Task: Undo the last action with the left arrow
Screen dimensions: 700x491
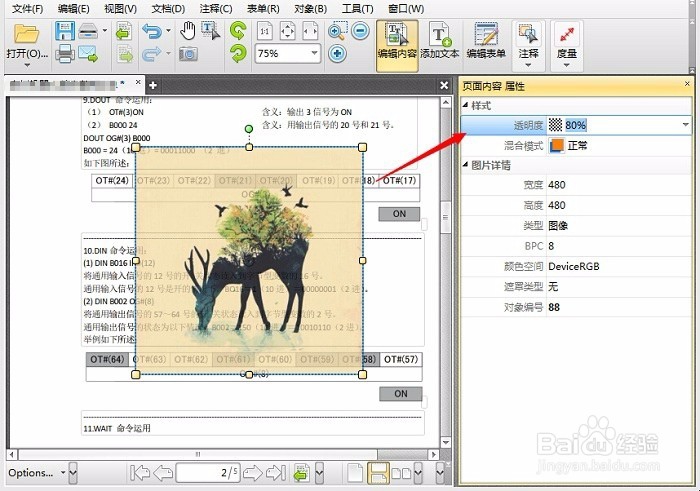Action: click(152, 32)
